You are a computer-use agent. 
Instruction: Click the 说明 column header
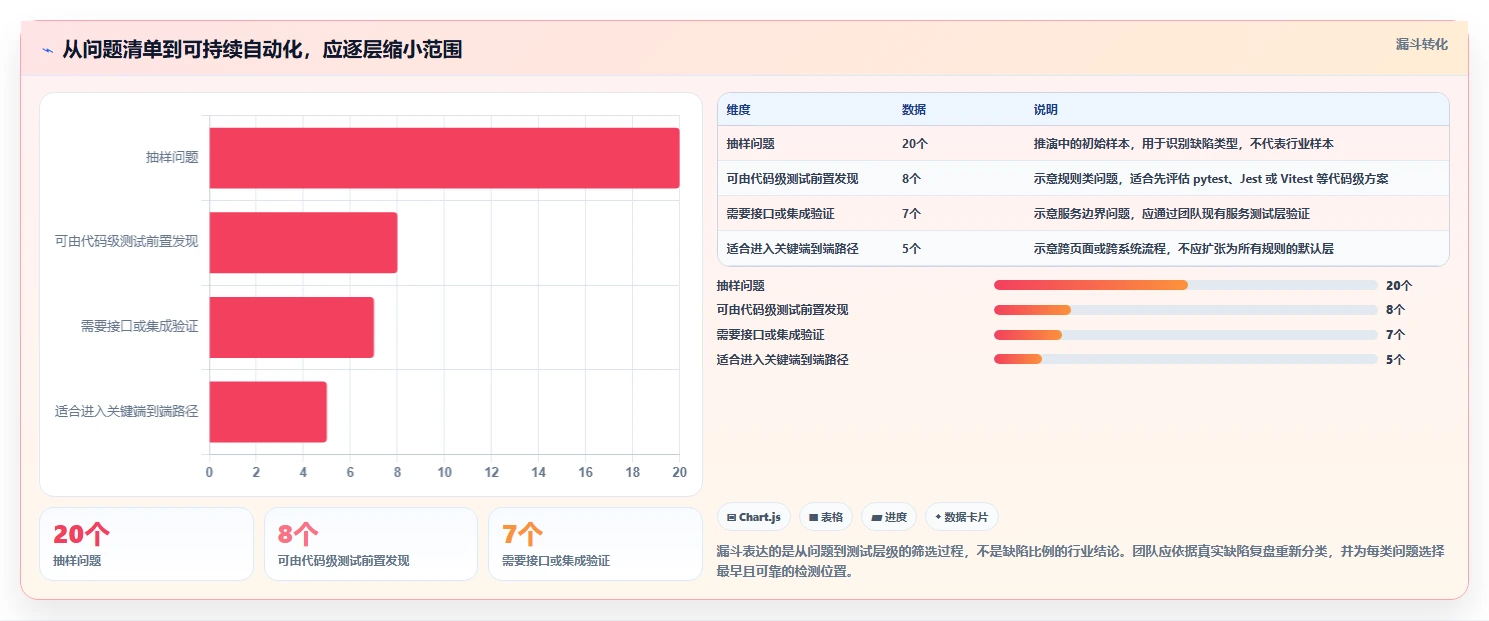(1046, 110)
